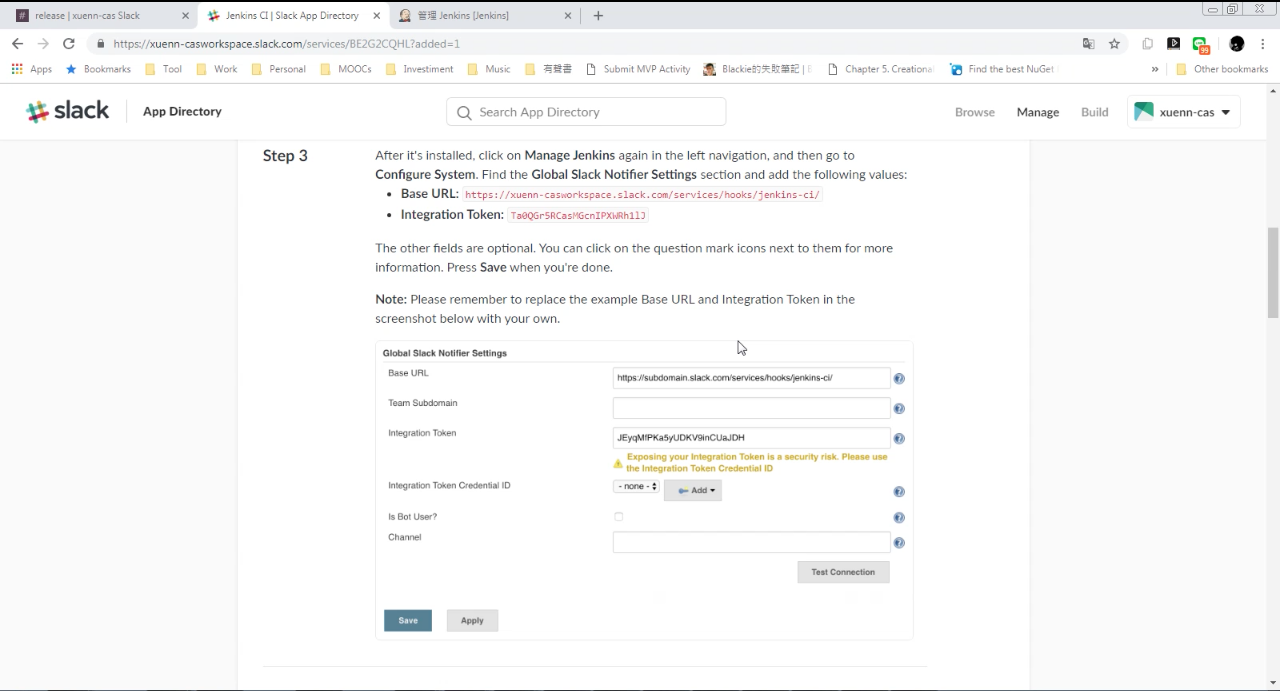
Task: Open Blackie的失敗筆記 bookmark
Action: [x=757, y=69]
